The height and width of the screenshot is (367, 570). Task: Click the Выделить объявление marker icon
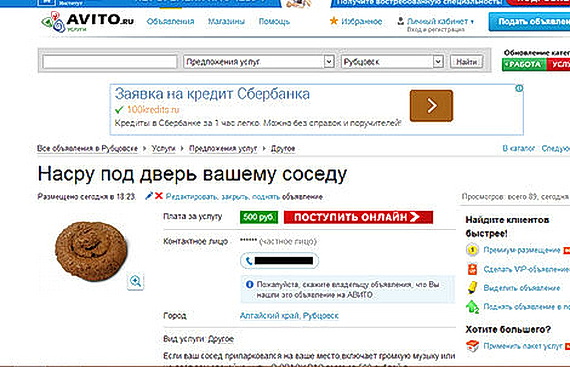click(472, 288)
